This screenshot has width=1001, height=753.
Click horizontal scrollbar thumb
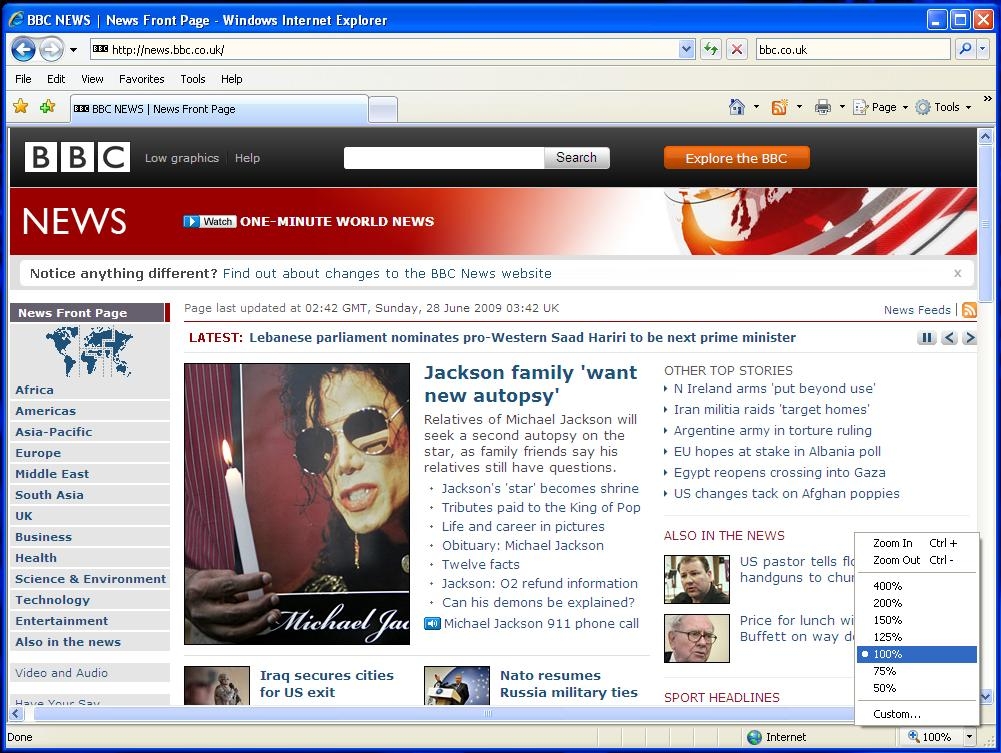488,713
